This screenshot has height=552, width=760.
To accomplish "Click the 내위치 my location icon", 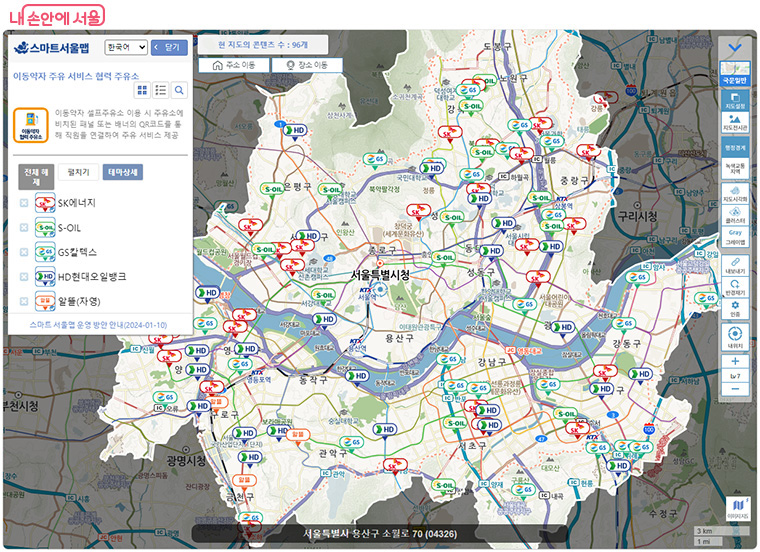I will click(735, 337).
